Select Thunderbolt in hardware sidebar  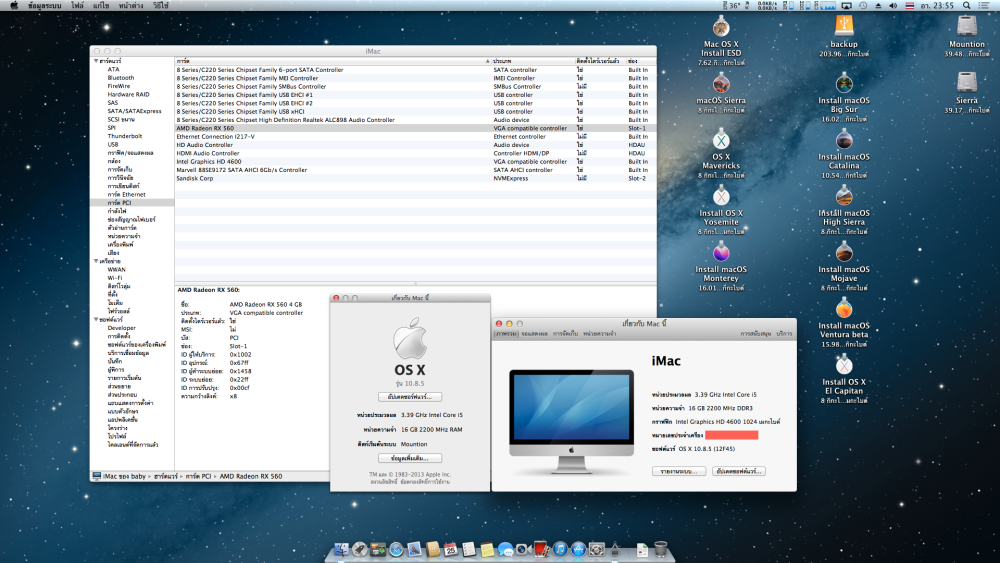pos(125,136)
